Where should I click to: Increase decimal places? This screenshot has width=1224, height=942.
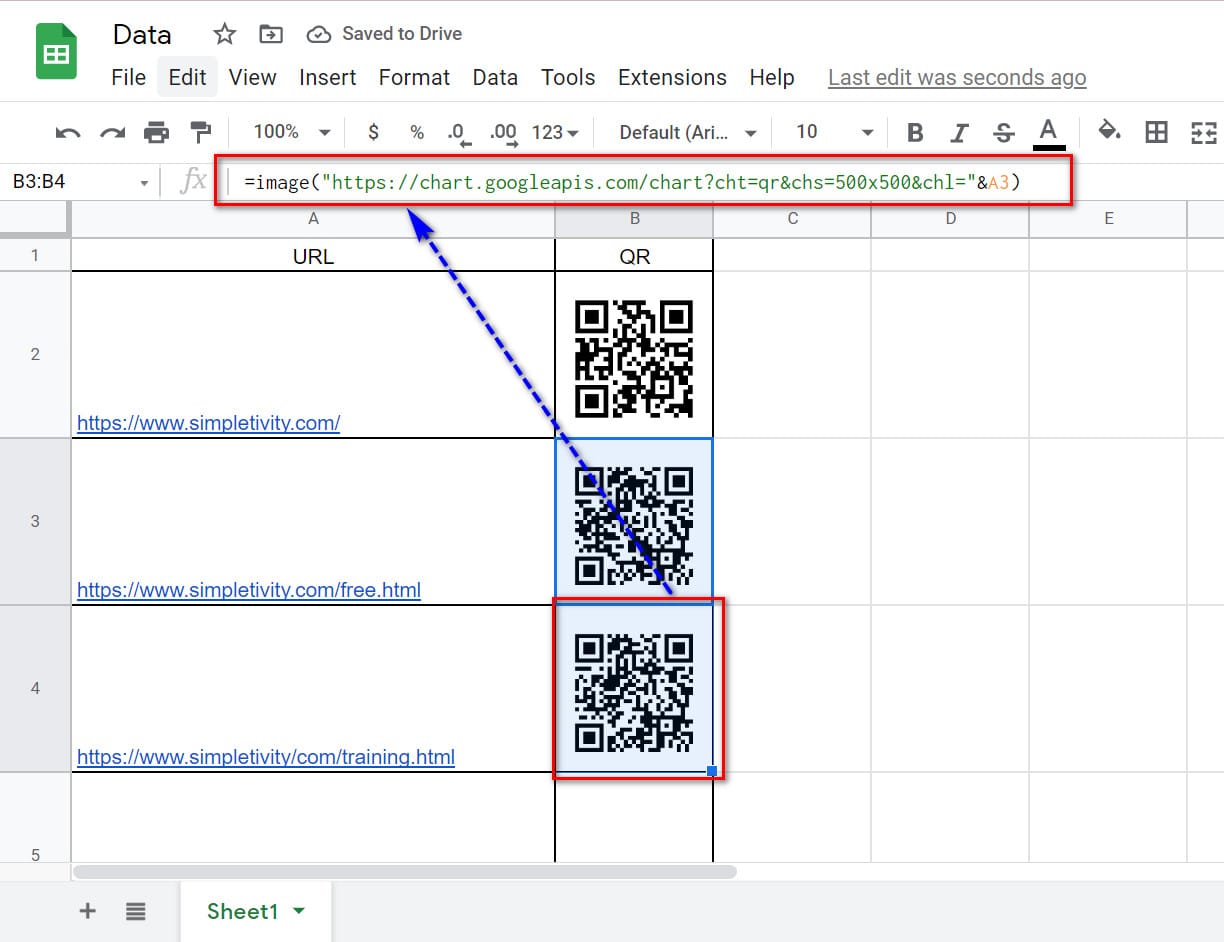click(503, 133)
